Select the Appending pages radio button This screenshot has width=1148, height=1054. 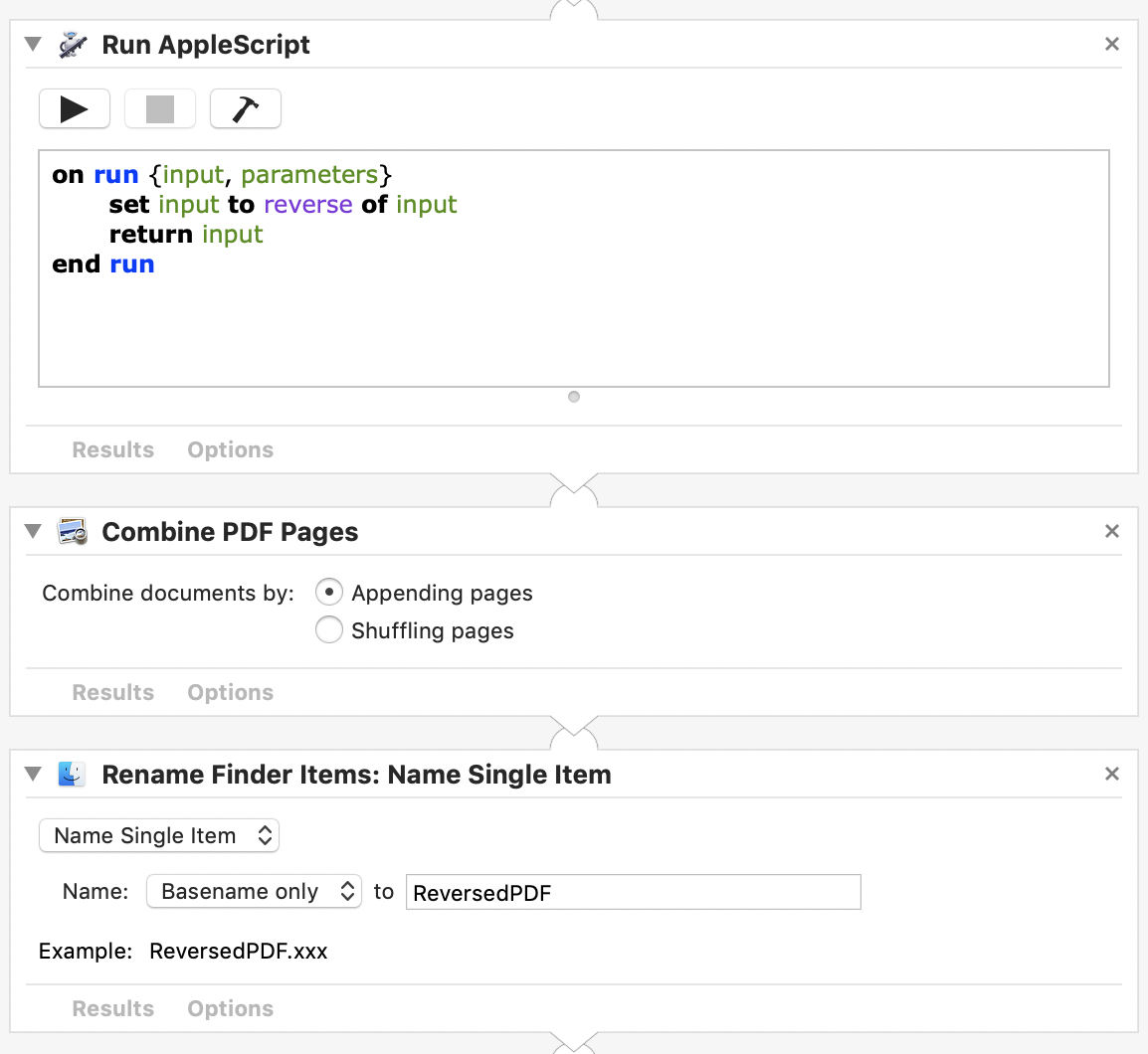329,593
